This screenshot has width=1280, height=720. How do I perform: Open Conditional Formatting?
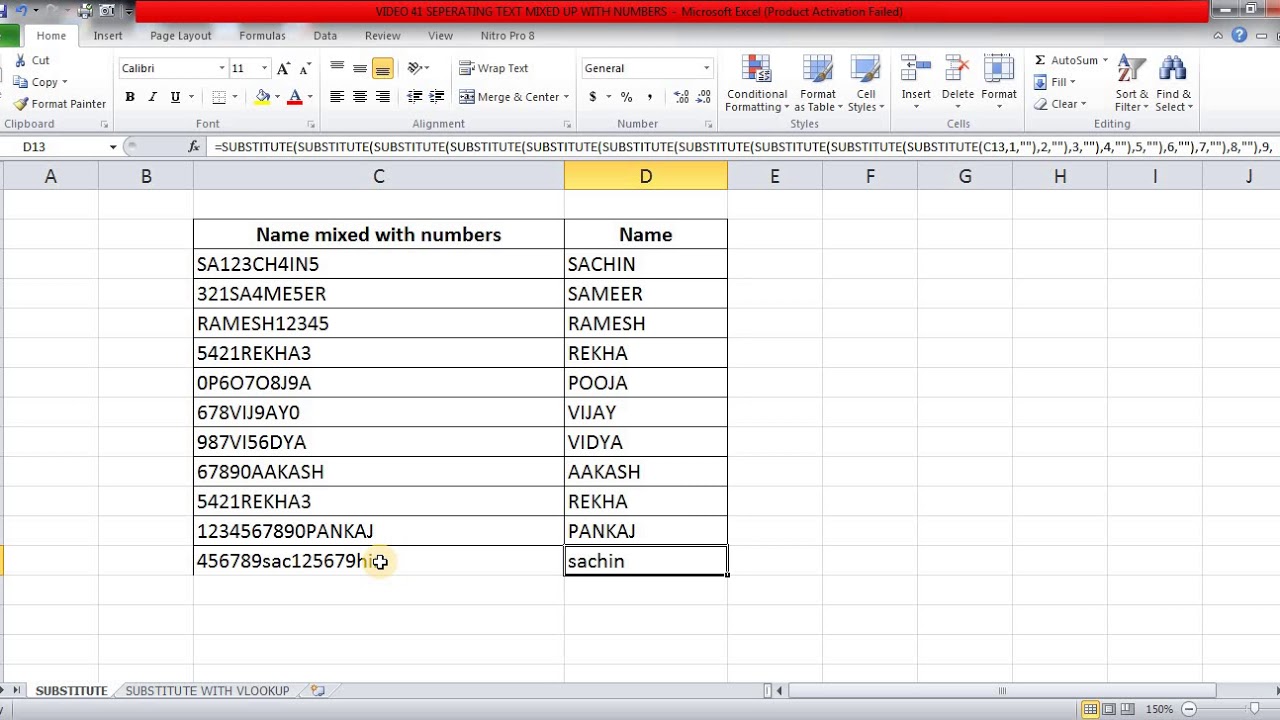pyautogui.click(x=757, y=84)
